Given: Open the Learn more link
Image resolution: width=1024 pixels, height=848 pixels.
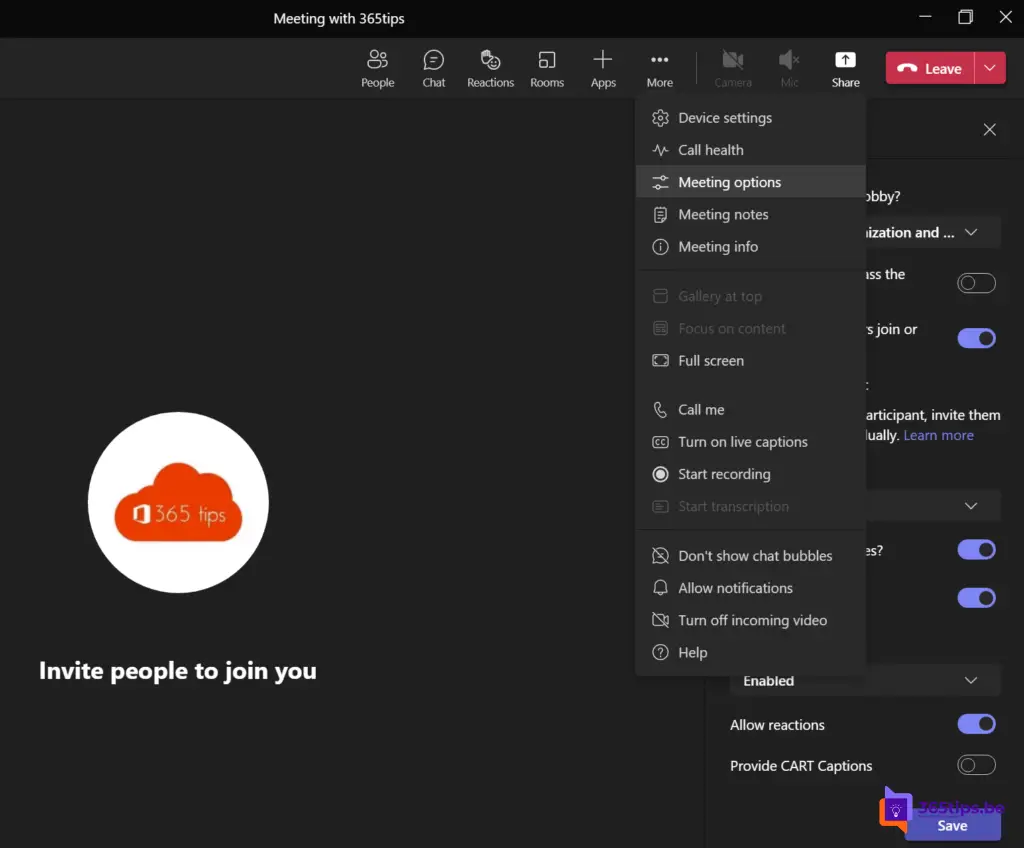Looking at the screenshot, I should point(938,435).
